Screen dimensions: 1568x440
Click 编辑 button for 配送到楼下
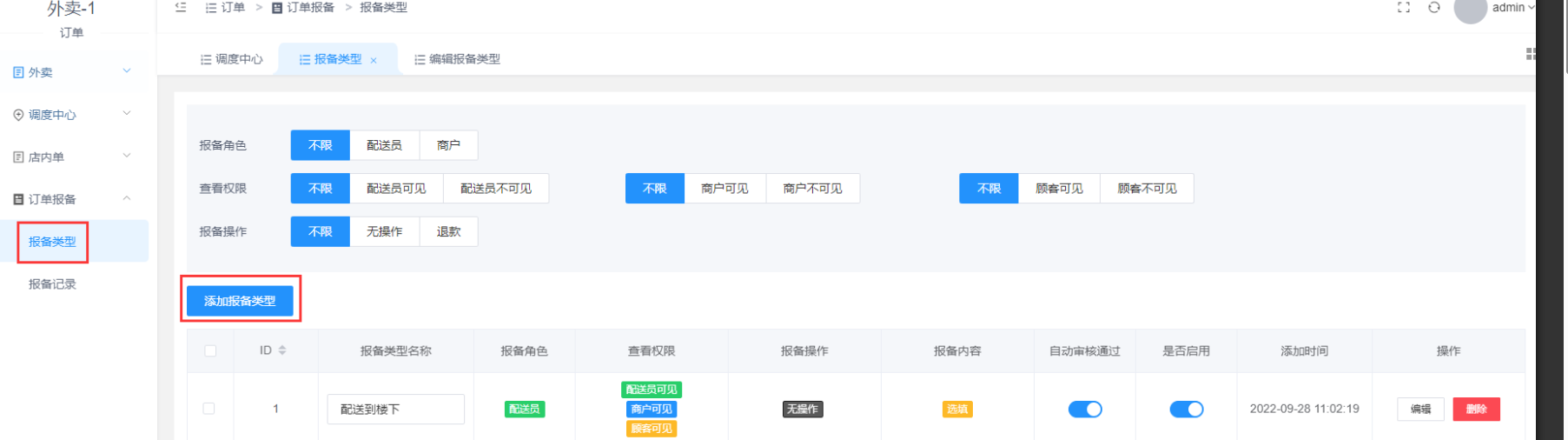[1421, 409]
